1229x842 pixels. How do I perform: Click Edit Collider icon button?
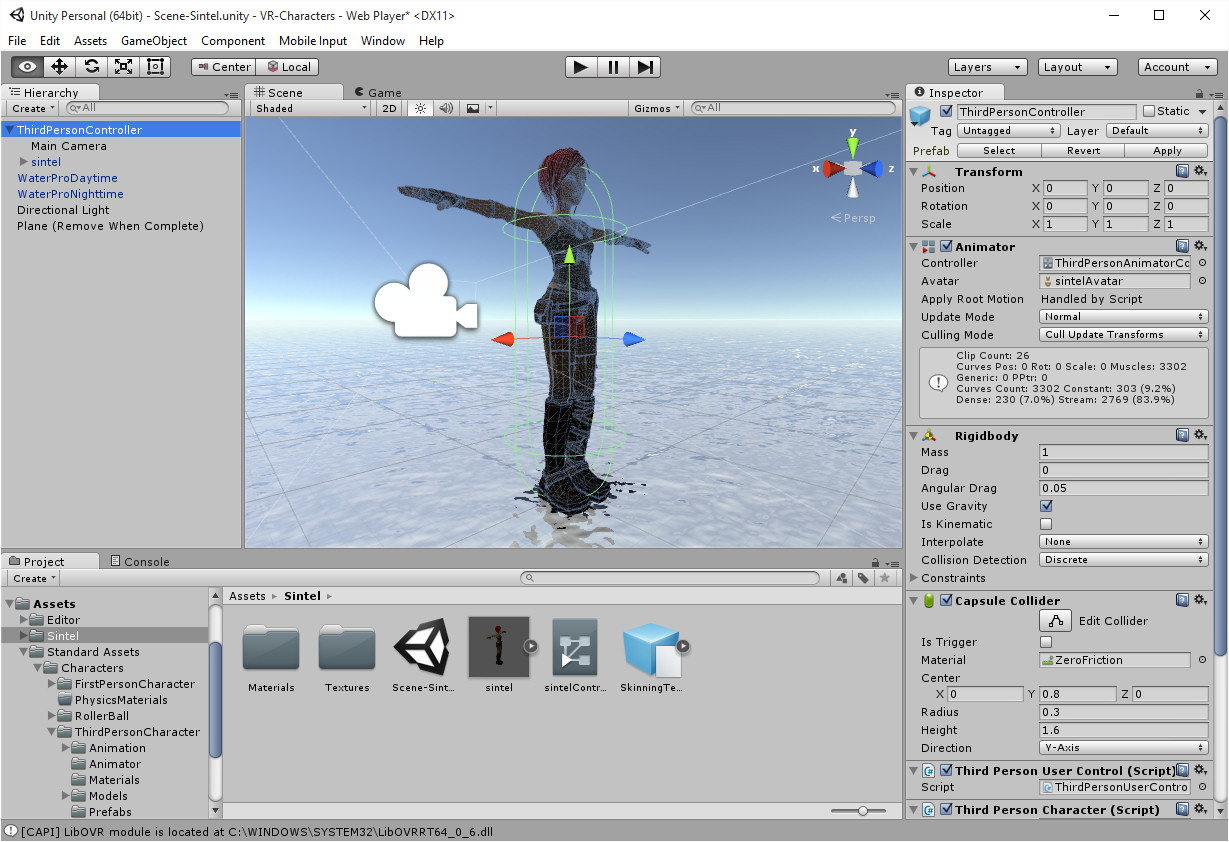coord(1056,621)
